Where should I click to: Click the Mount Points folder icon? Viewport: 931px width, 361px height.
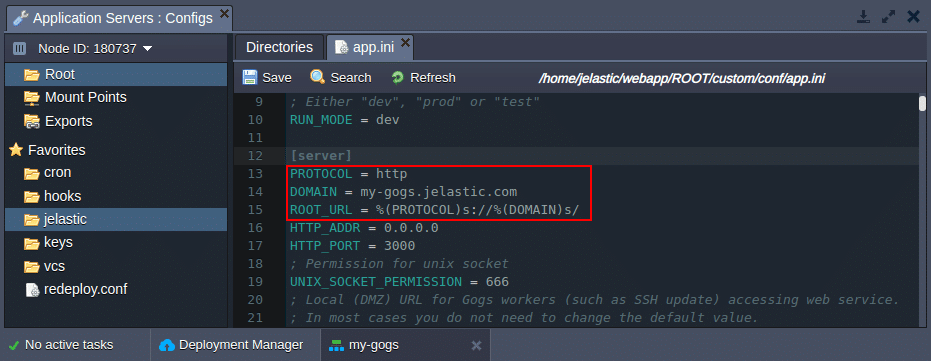pos(31,97)
